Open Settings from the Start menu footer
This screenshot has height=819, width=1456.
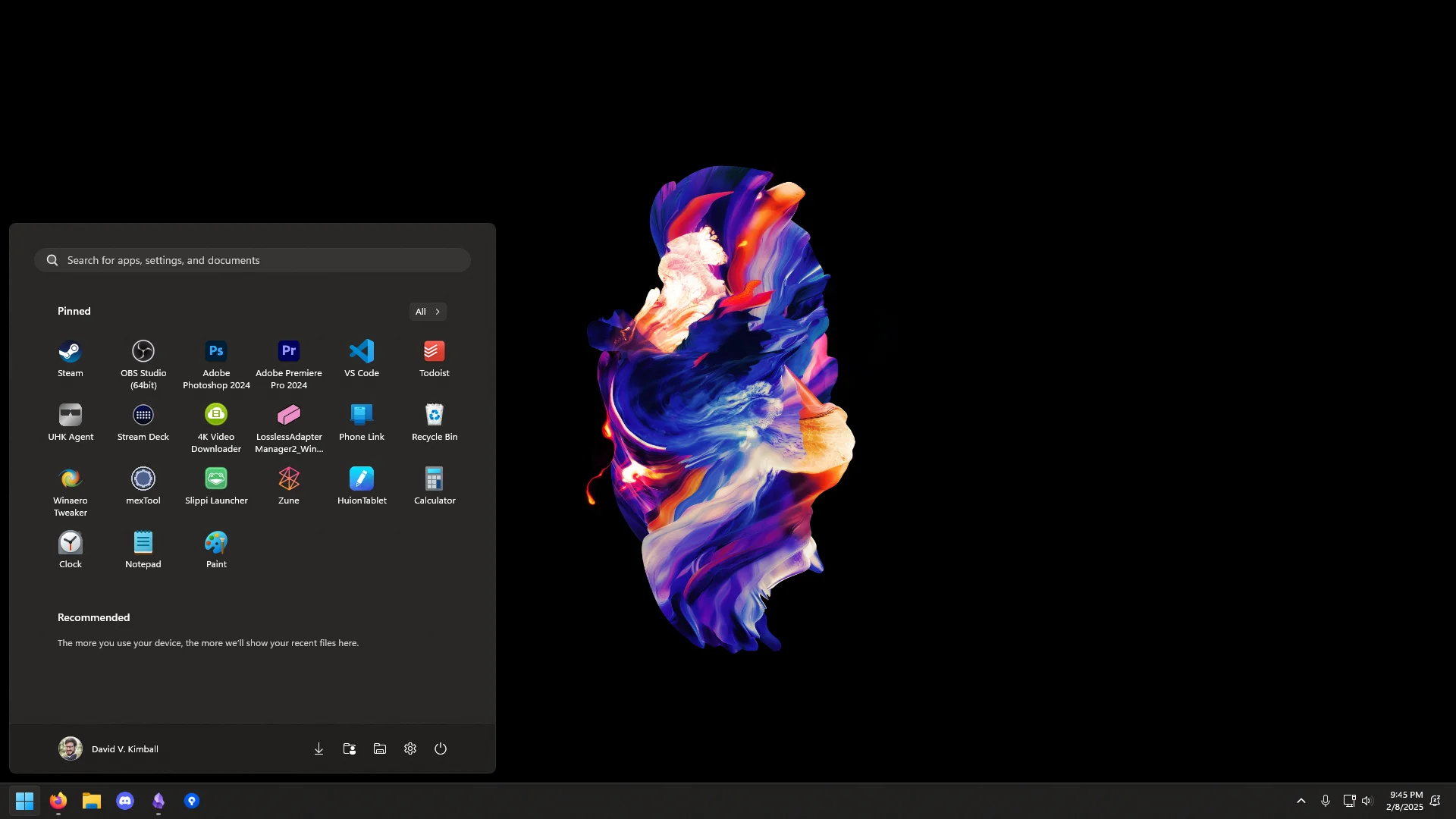pyautogui.click(x=409, y=748)
